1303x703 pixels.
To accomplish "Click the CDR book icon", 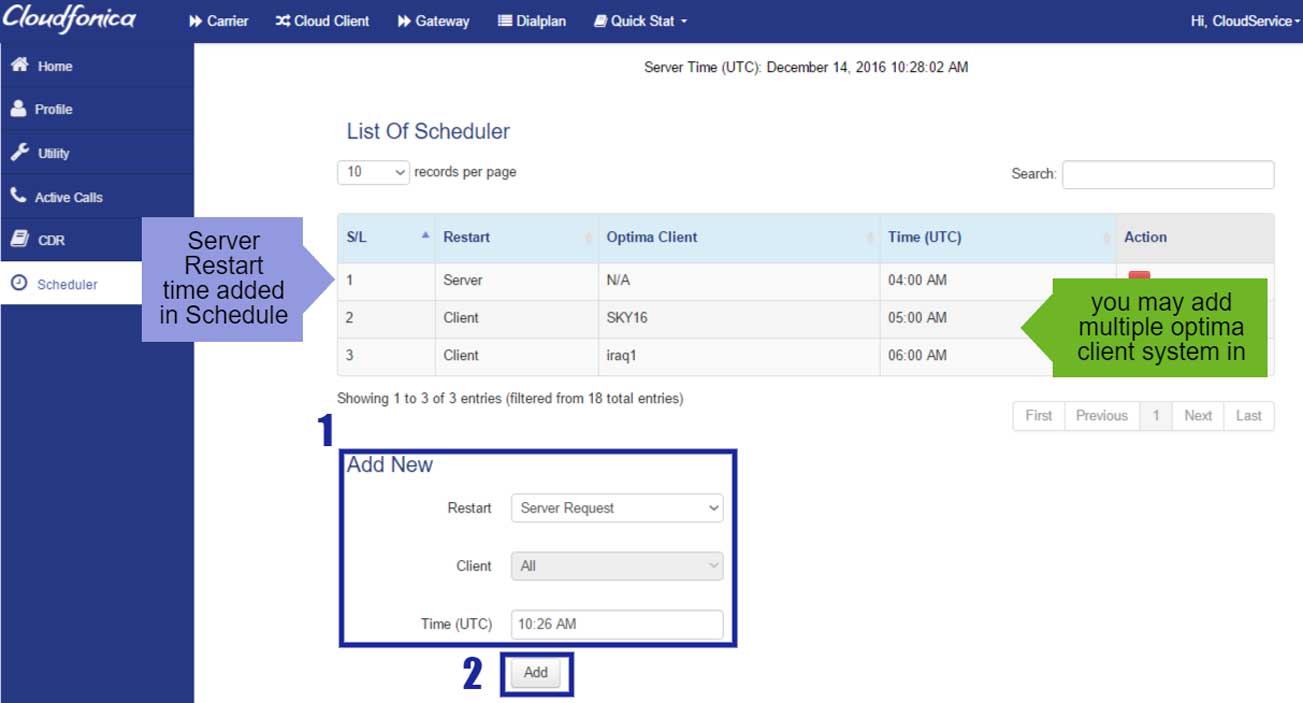I will pos(19,240).
